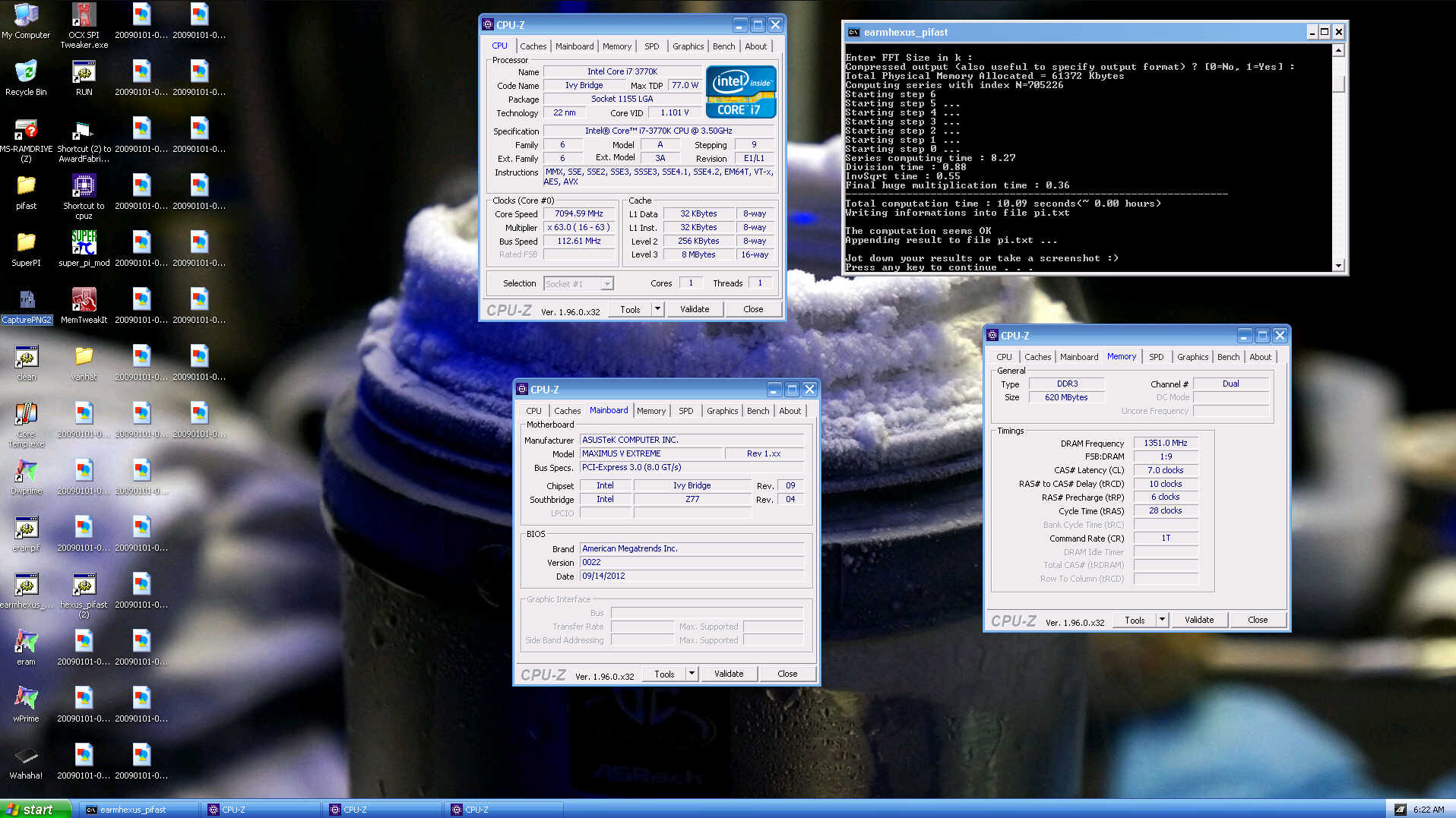Switch to earmhexus_pifast taskbar item
This screenshot has width=1456, height=818.
tap(138, 810)
